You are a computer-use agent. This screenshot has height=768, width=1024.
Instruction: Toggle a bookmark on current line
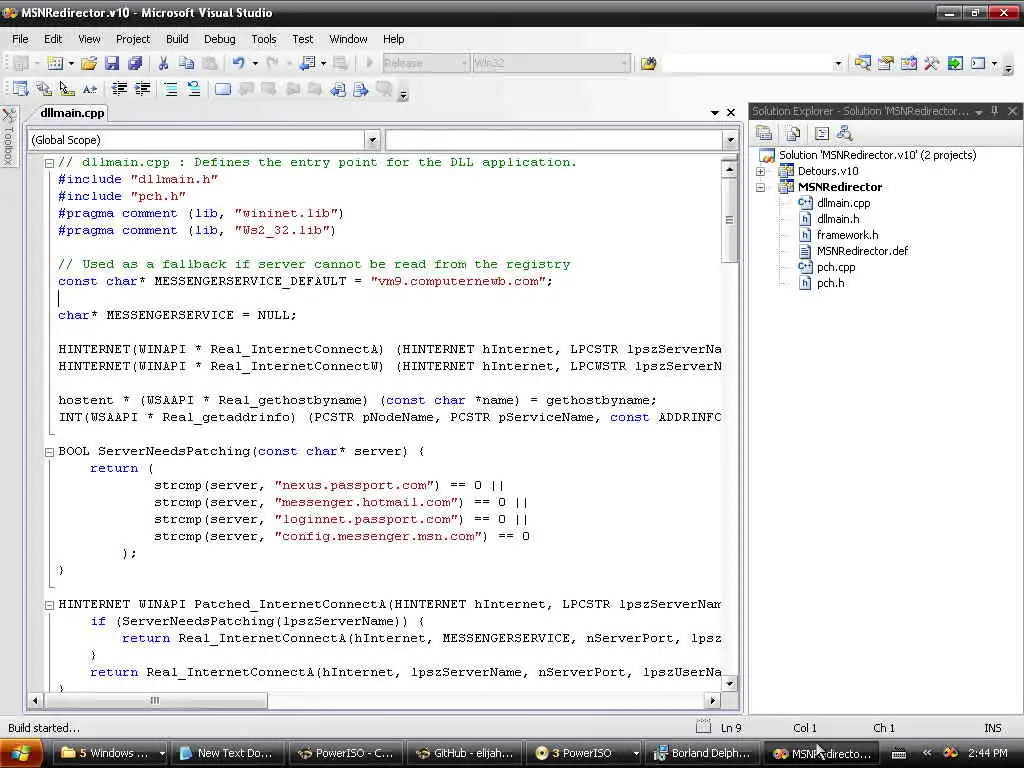(223, 89)
